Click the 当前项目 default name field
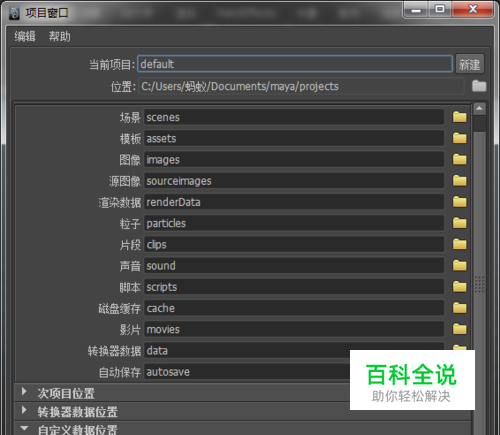Screen dimensions: 500x435 (295, 64)
